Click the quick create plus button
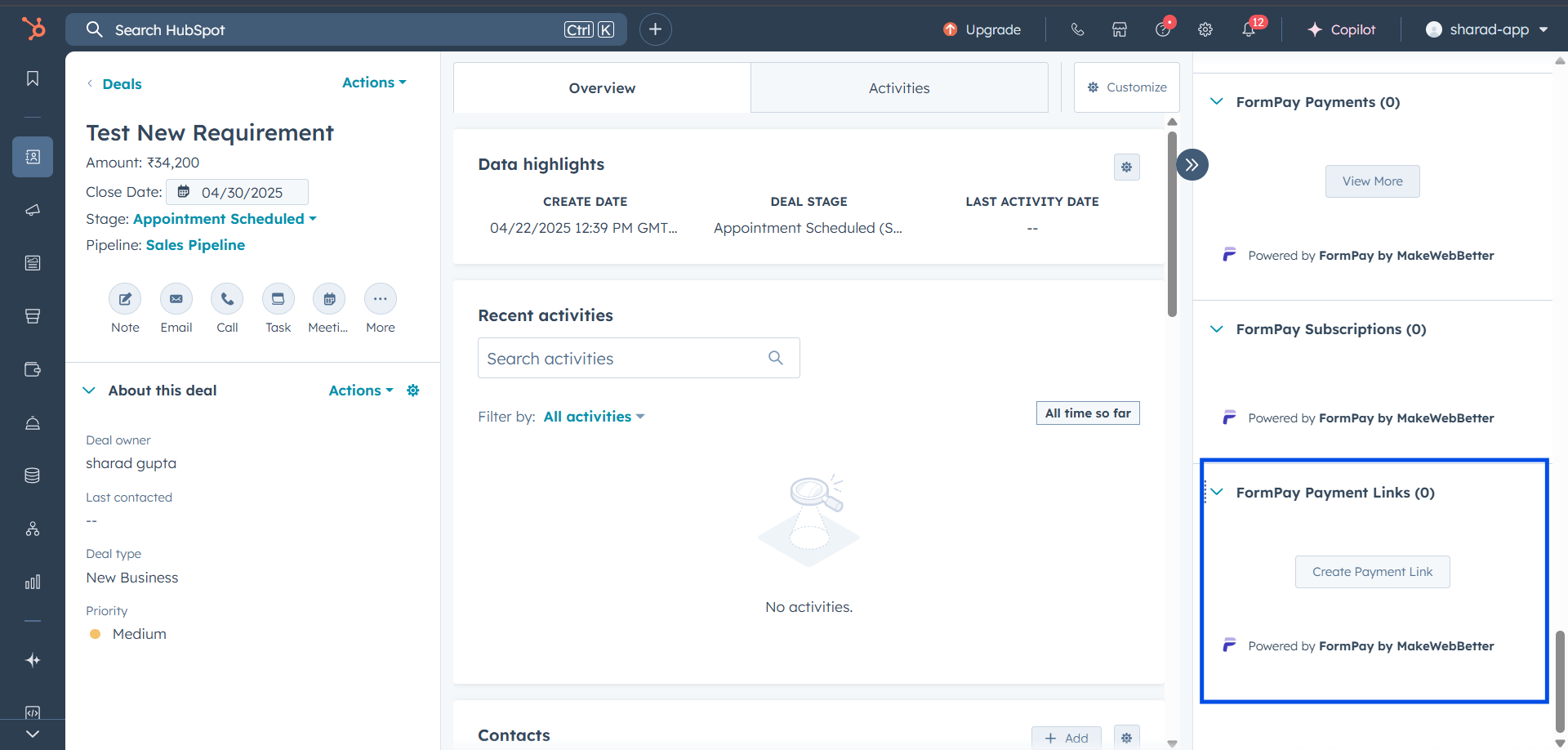1568x750 pixels. pos(655,29)
